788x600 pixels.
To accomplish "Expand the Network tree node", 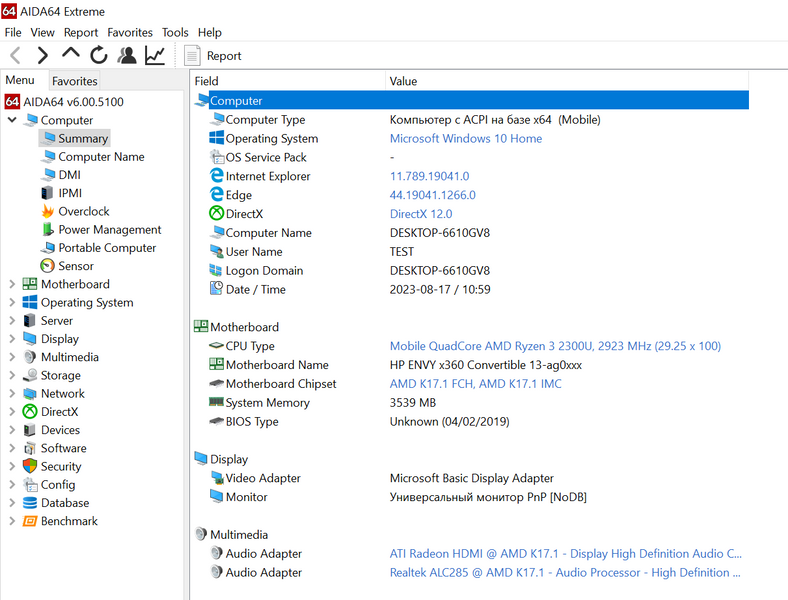I will pyautogui.click(x=12, y=393).
